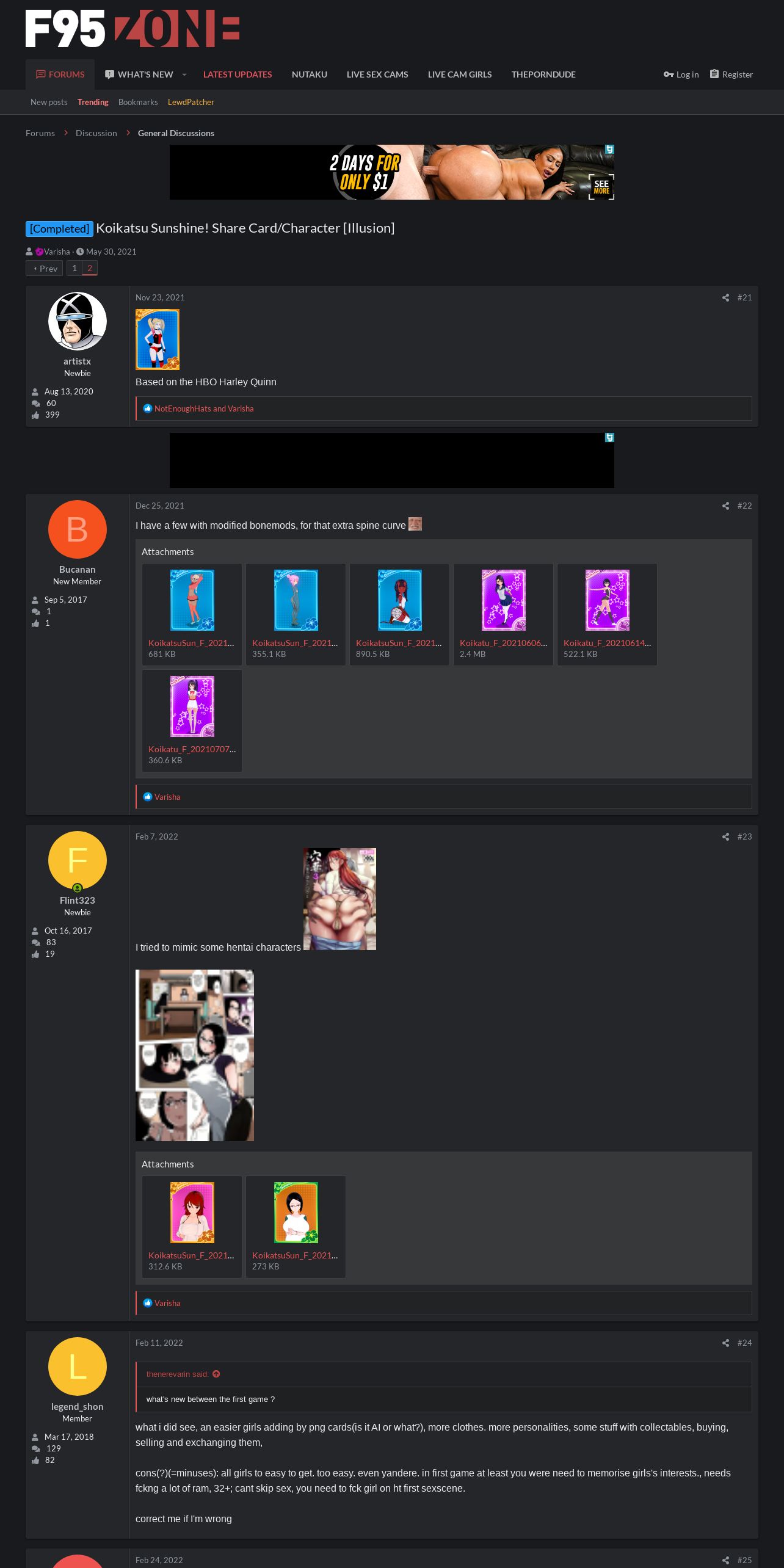Open the 890.5 KB KoikatsuSun attachment

point(399,614)
